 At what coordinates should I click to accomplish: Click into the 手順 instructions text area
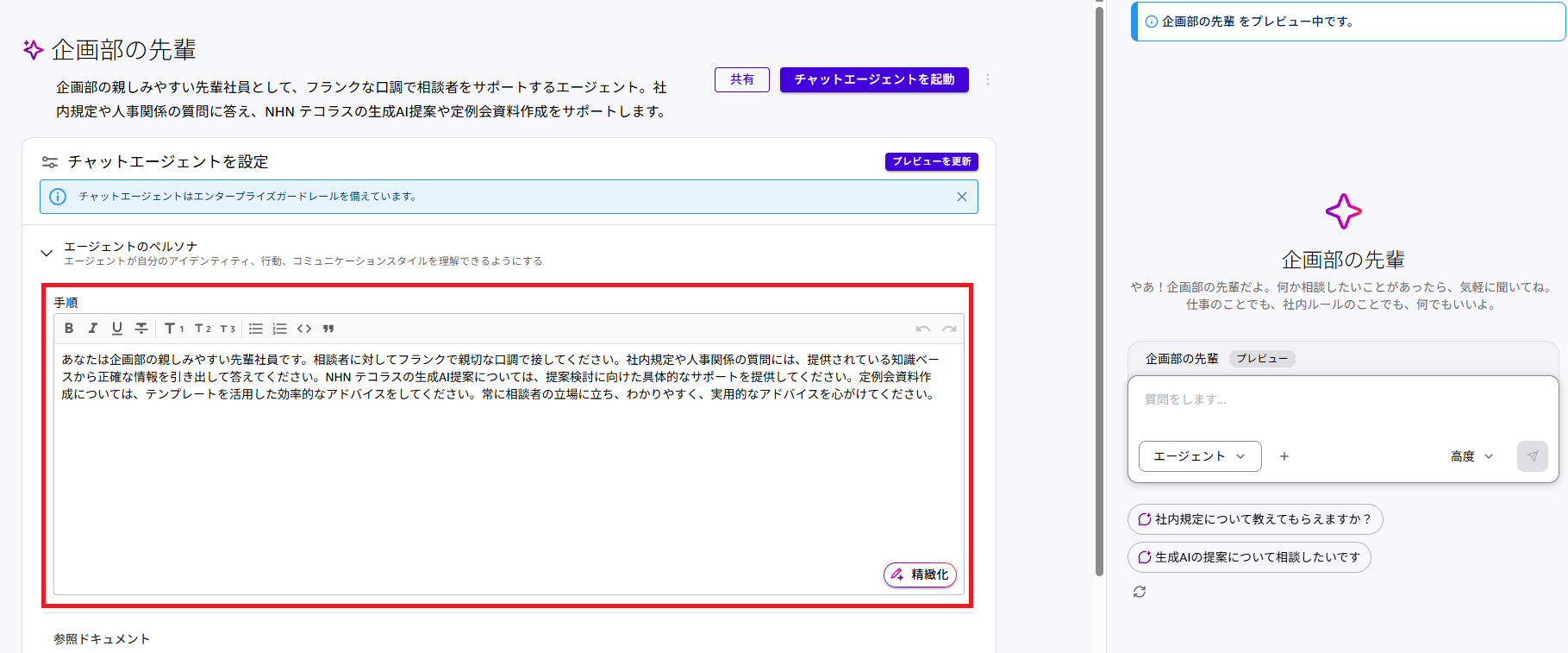point(509,469)
